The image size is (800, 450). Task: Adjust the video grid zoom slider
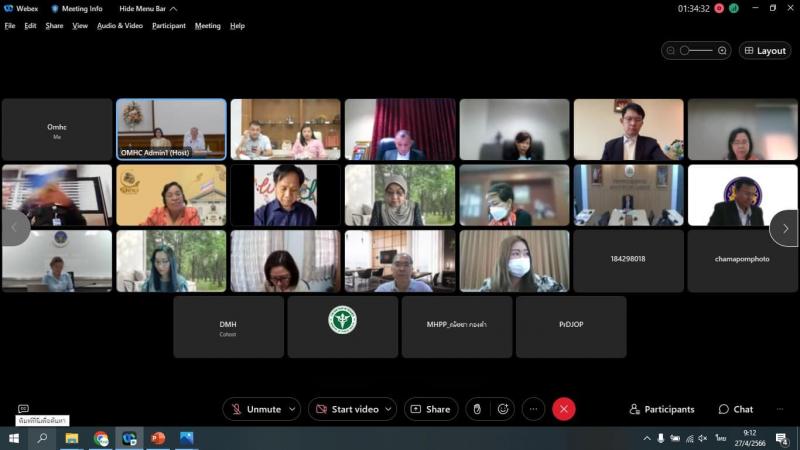coord(696,51)
